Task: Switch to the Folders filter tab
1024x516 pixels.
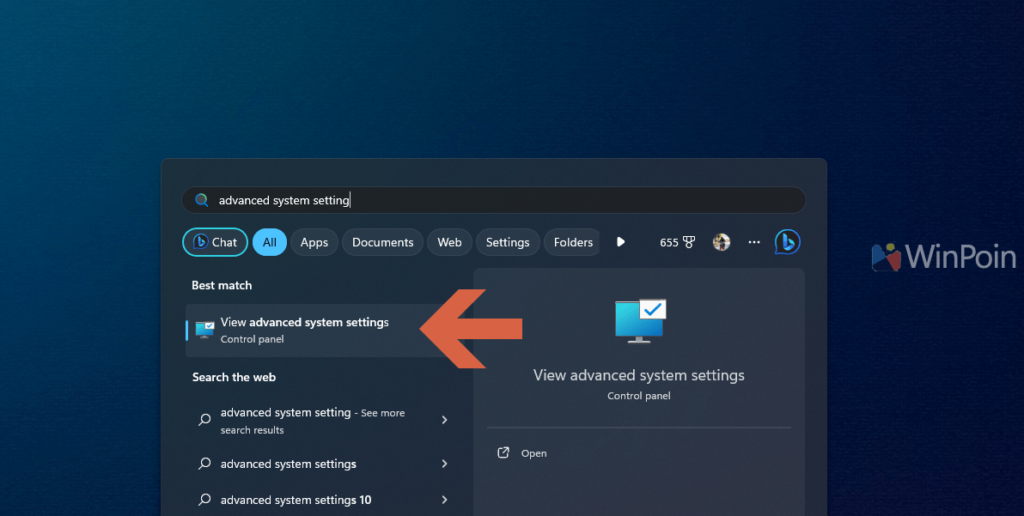Action: (572, 242)
